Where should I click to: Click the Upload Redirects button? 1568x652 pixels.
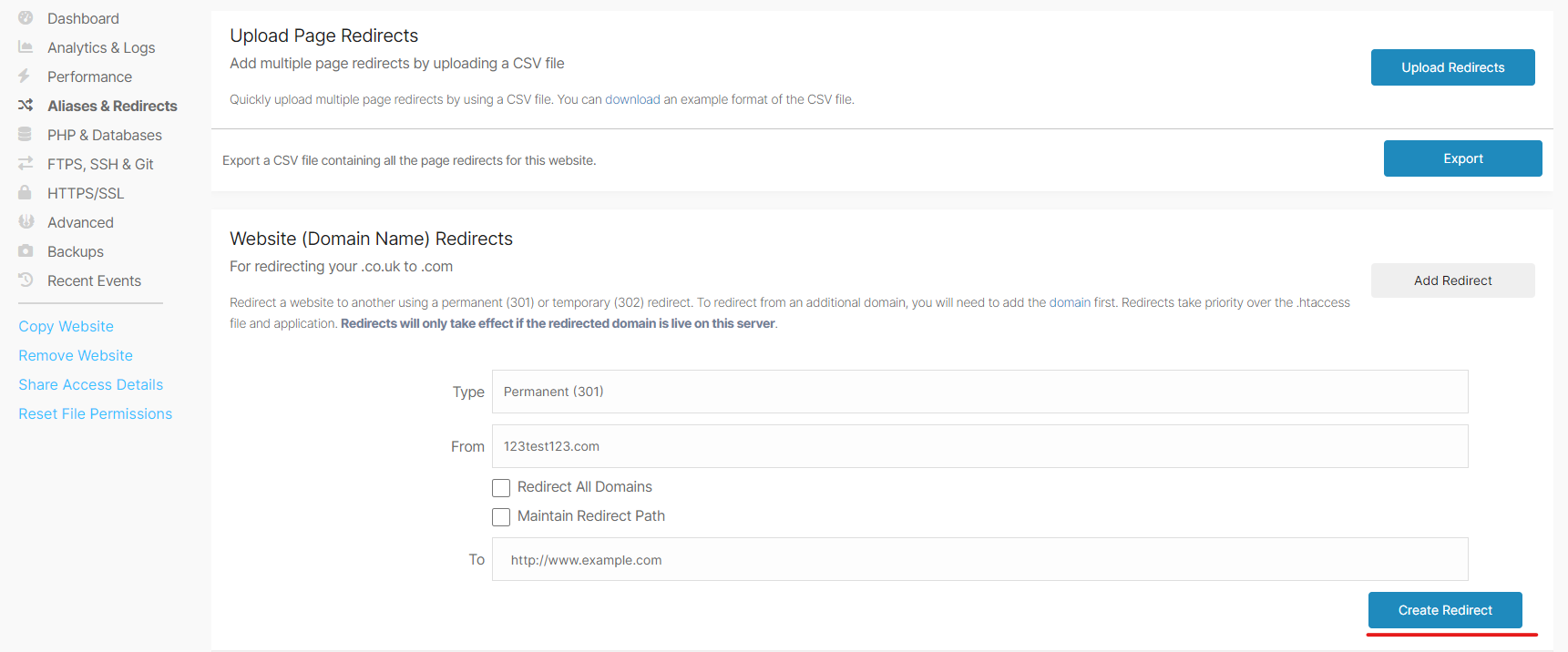click(1452, 67)
